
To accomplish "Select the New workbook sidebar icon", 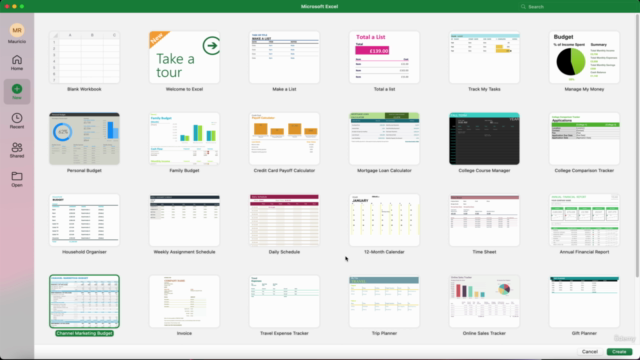I will tap(17, 91).
